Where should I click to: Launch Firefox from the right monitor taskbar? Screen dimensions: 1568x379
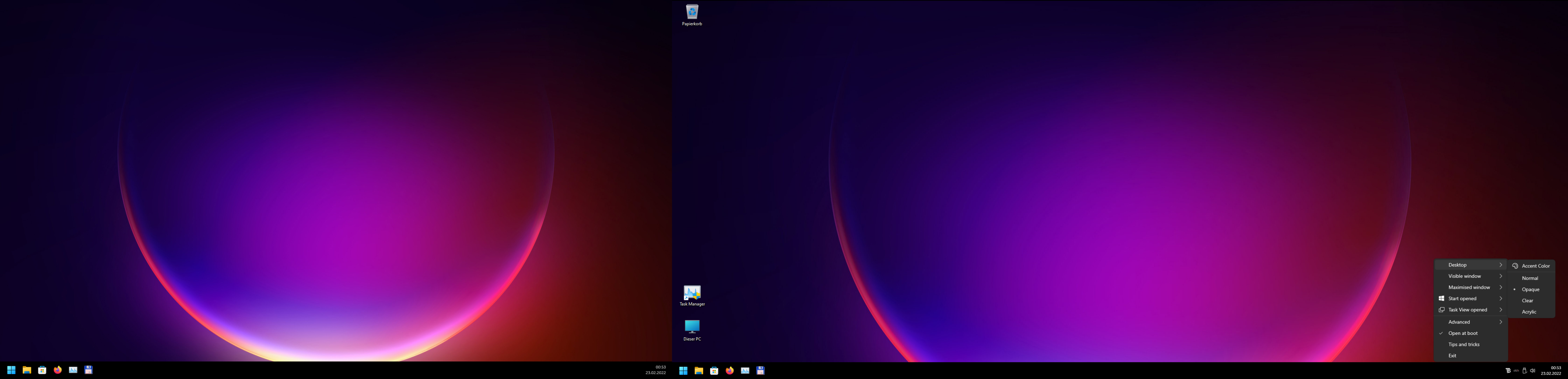point(729,370)
